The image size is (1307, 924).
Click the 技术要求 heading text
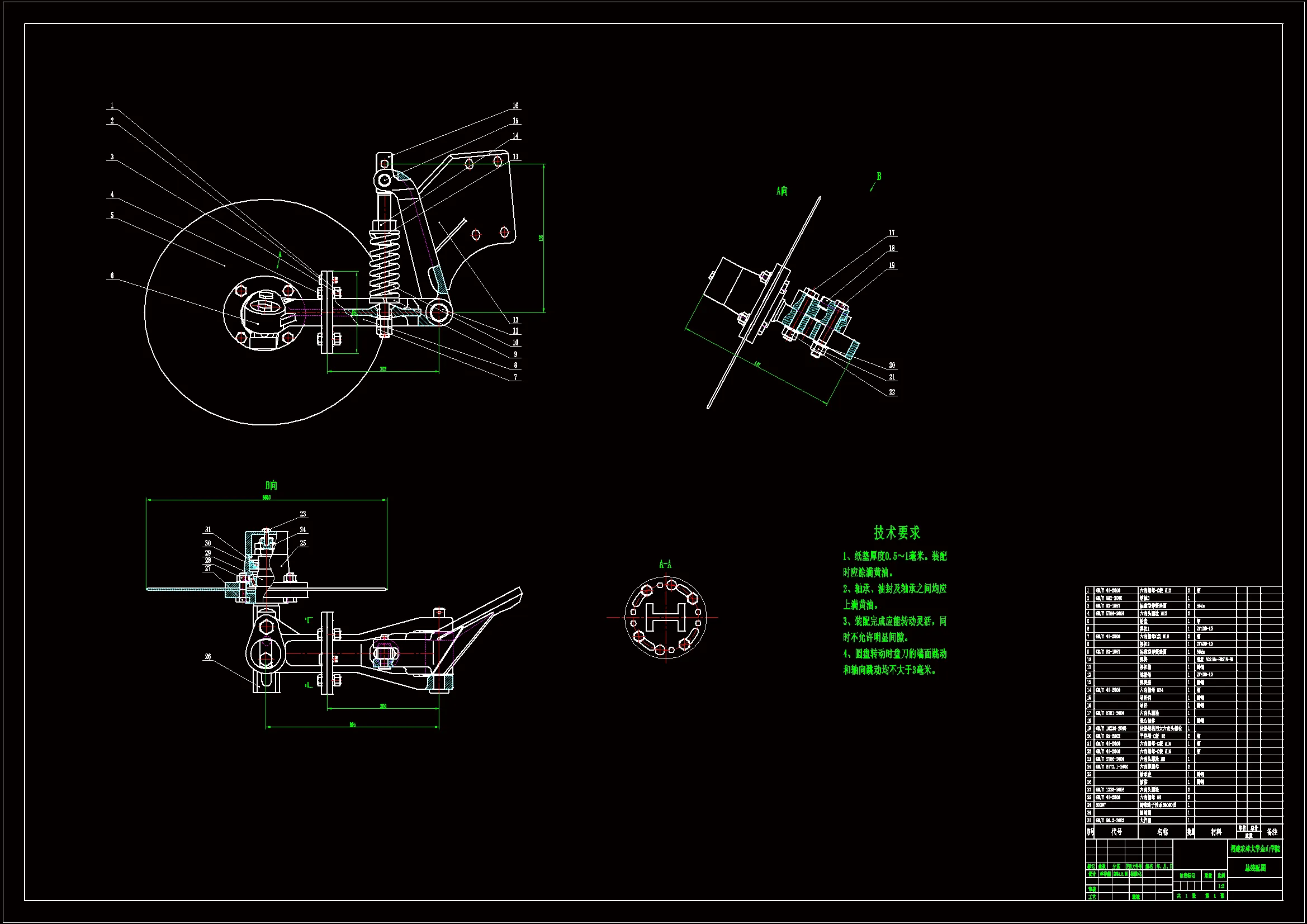(x=897, y=533)
